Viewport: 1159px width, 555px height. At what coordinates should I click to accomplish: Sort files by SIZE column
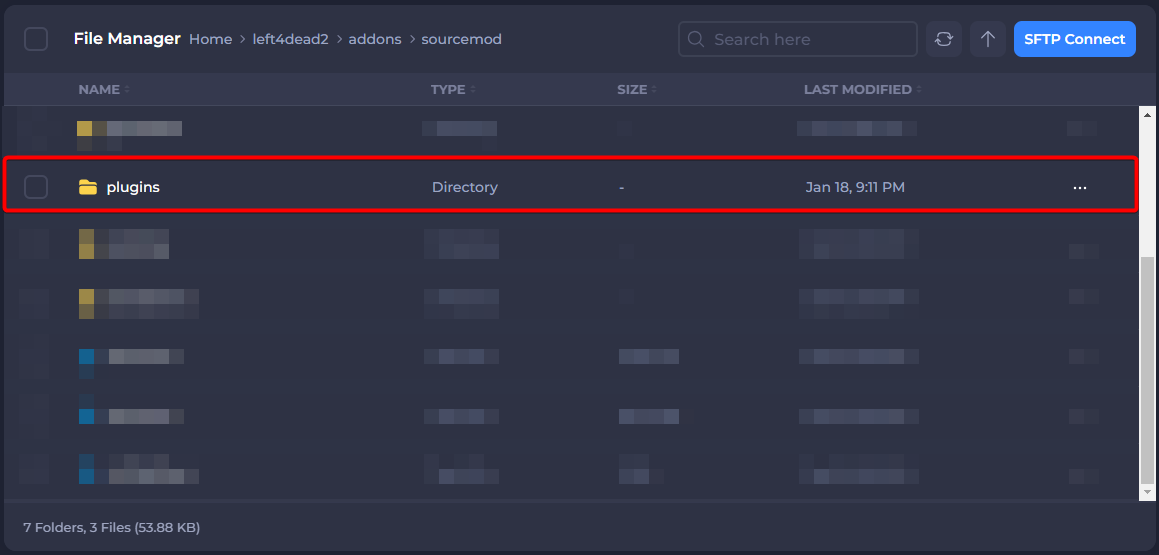point(633,89)
